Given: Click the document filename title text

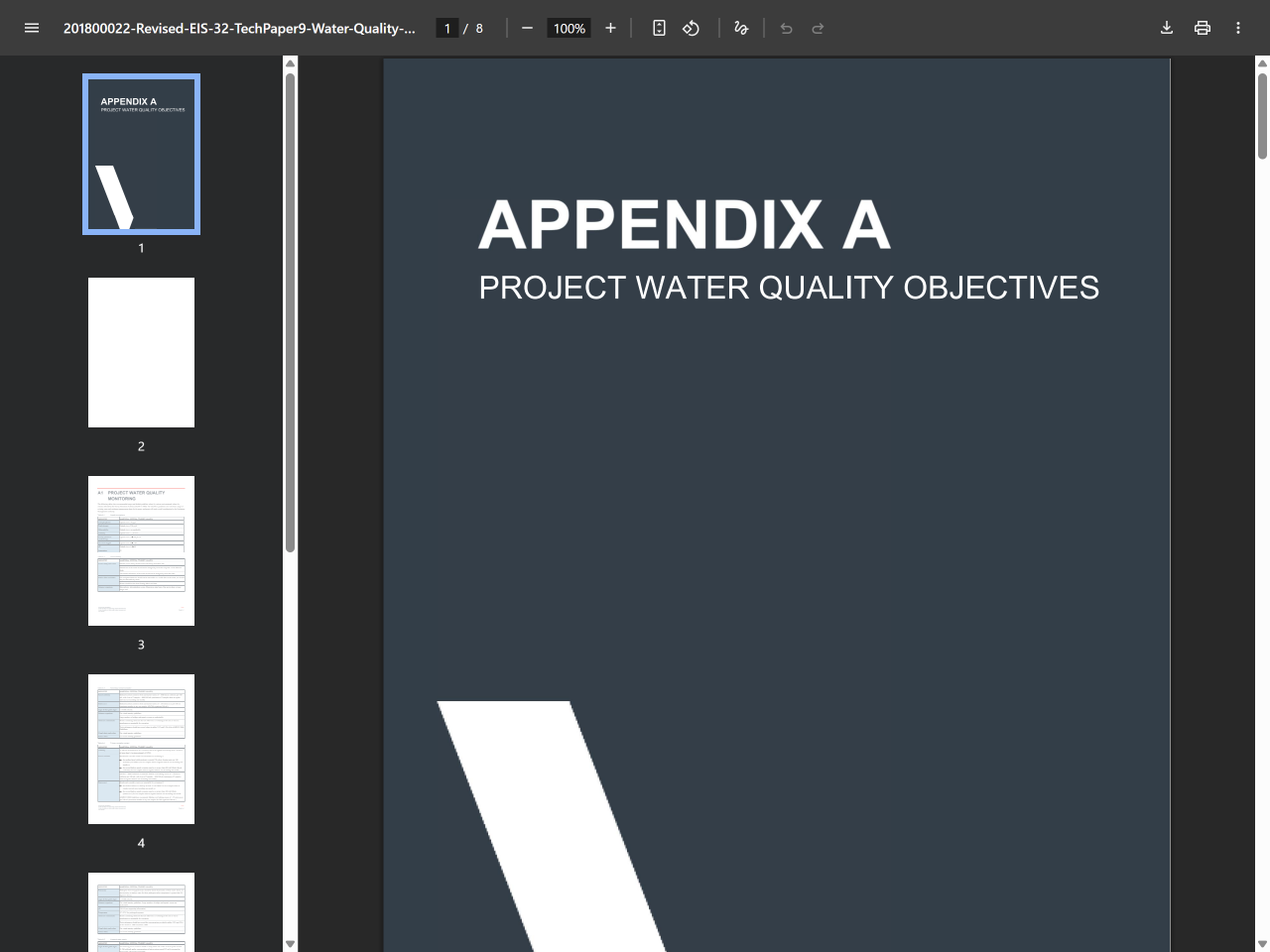Looking at the screenshot, I should [239, 28].
